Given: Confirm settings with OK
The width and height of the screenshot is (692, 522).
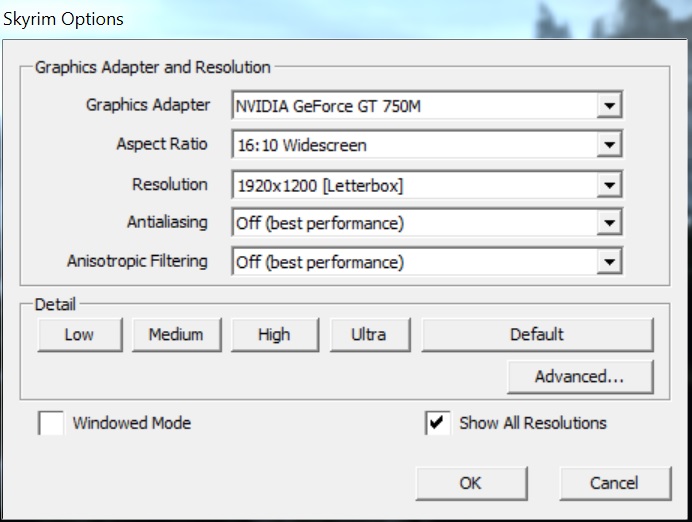Looking at the screenshot, I should click(471, 483).
